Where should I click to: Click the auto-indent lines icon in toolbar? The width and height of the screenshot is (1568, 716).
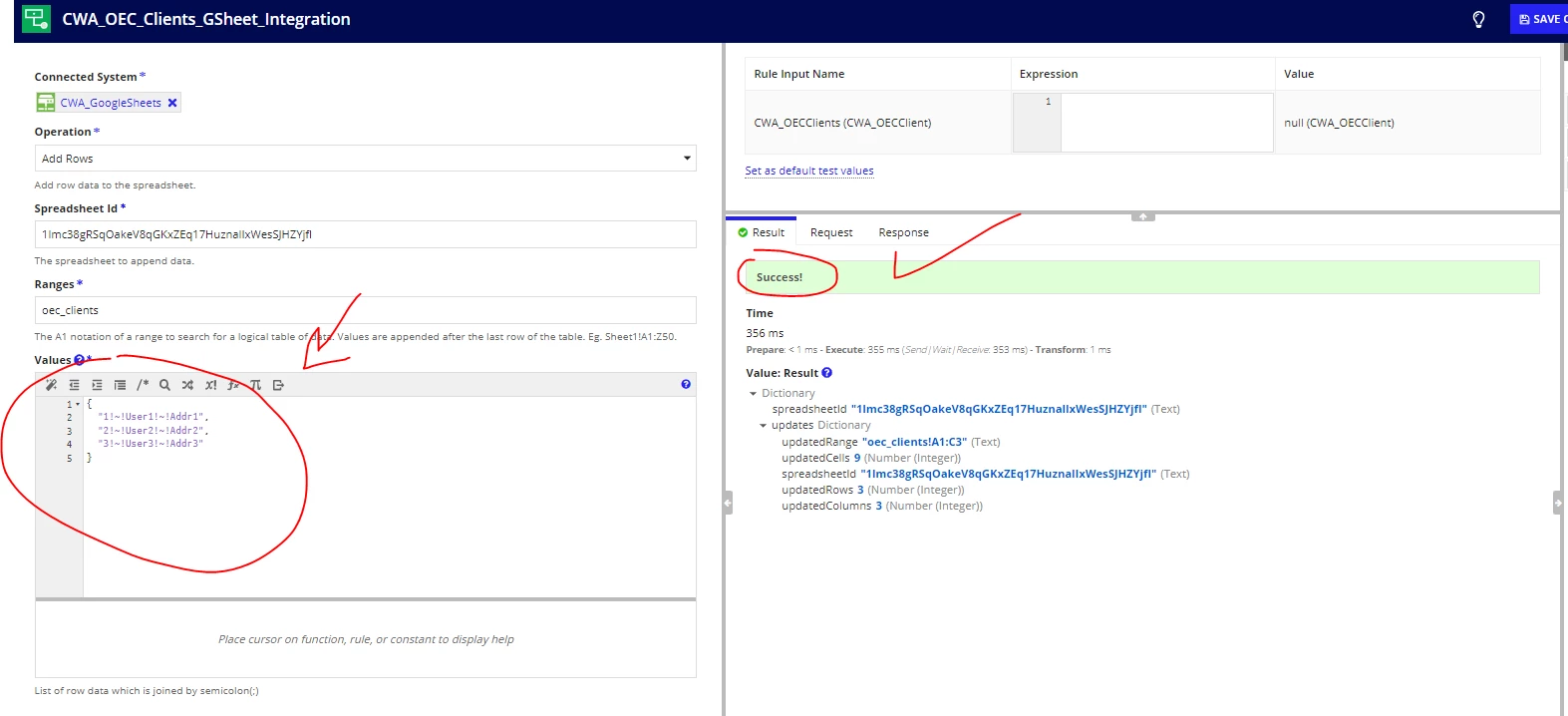coord(120,385)
